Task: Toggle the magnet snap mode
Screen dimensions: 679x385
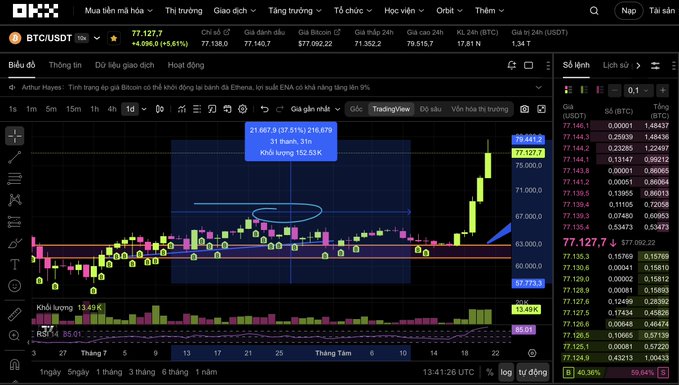Action: pos(15,365)
